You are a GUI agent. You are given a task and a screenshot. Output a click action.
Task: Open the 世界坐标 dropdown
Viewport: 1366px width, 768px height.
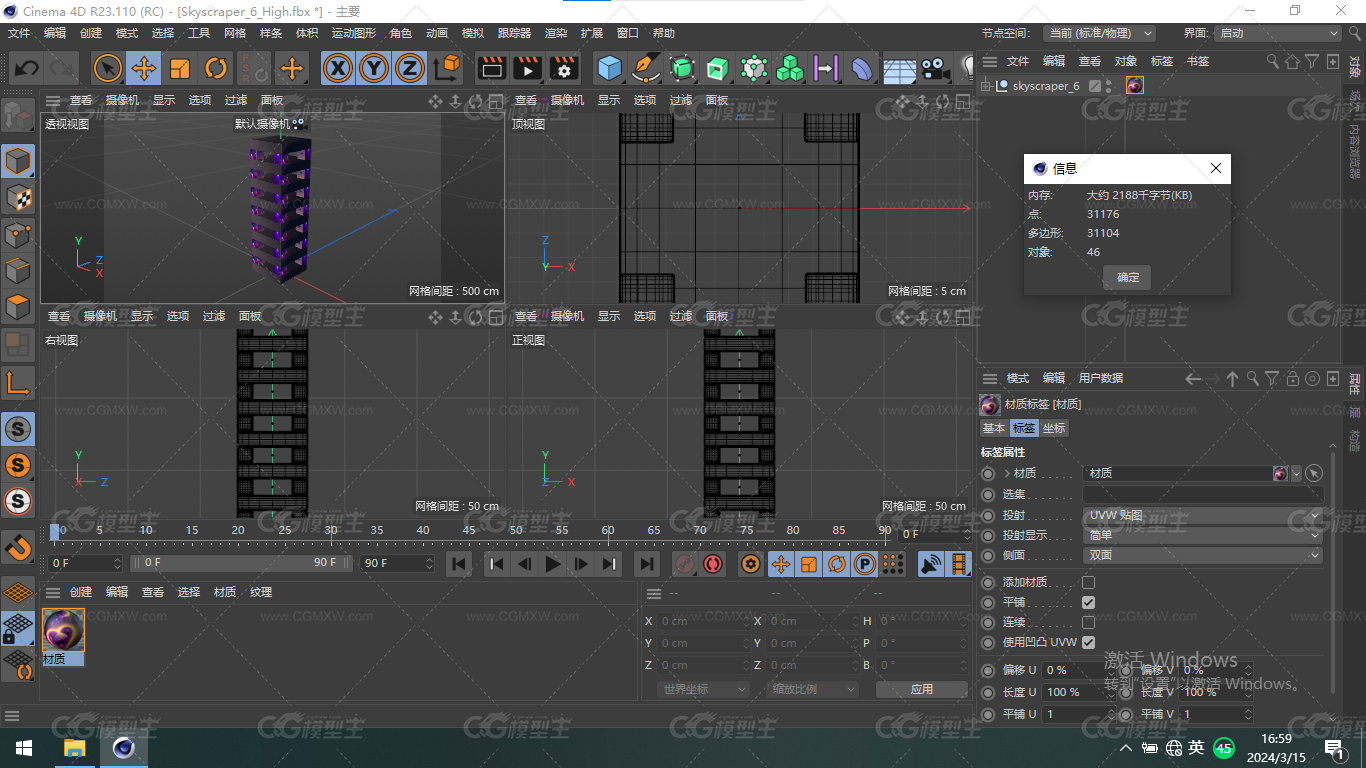coord(704,689)
